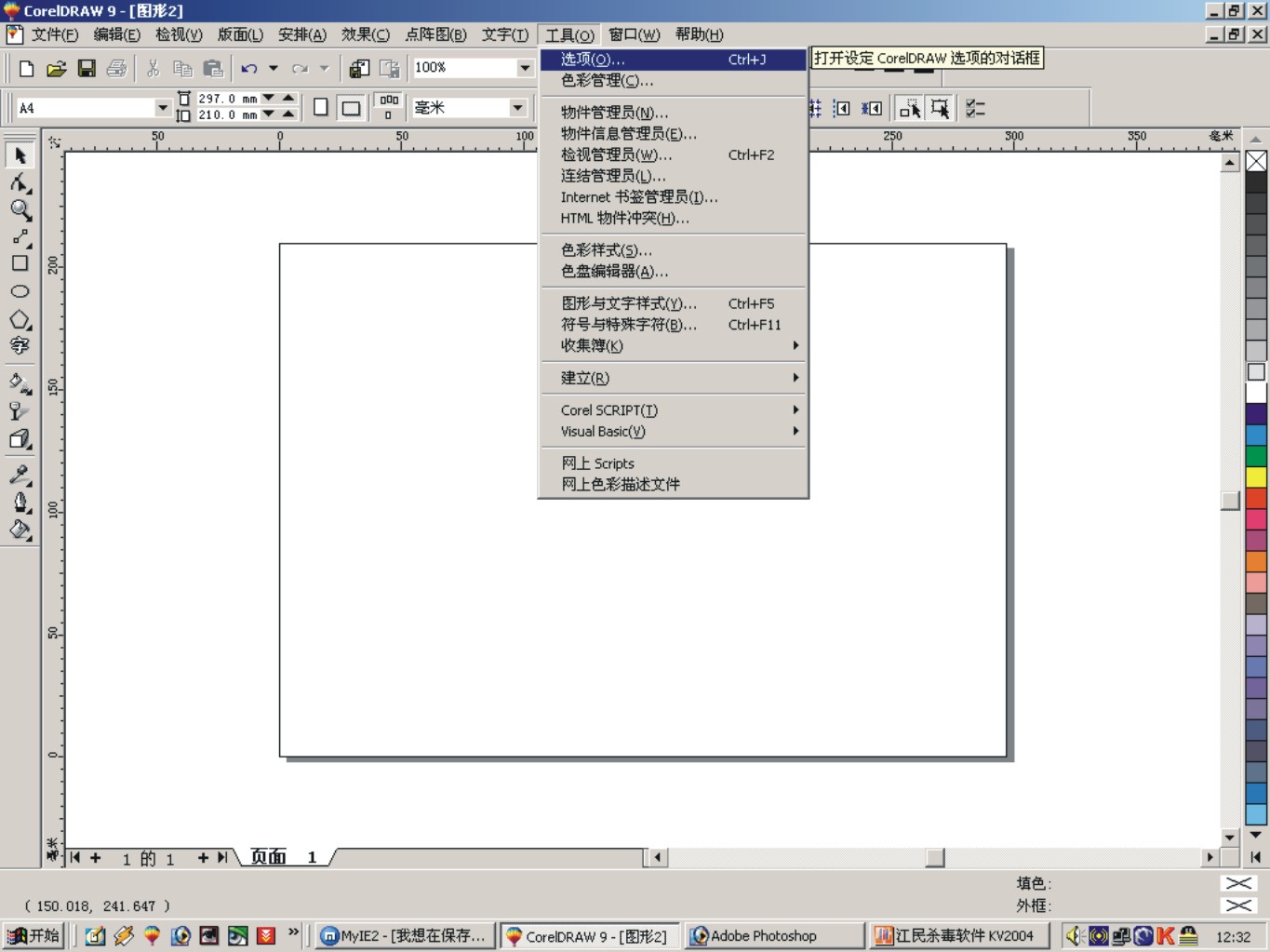Go to the last page navigation button
Image resolution: width=1270 pixels, height=952 pixels.
(222, 857)
